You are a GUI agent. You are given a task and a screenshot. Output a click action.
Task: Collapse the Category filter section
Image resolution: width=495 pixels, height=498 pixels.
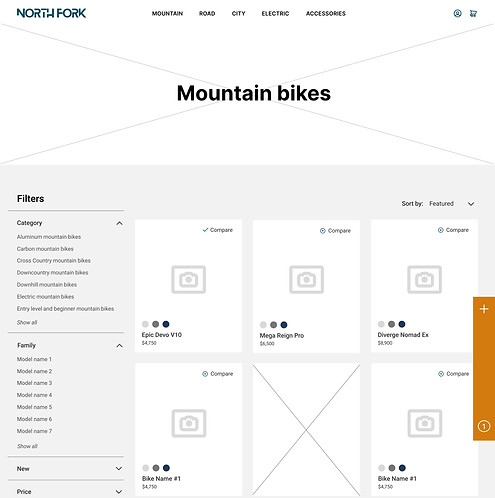pos(119,223)
